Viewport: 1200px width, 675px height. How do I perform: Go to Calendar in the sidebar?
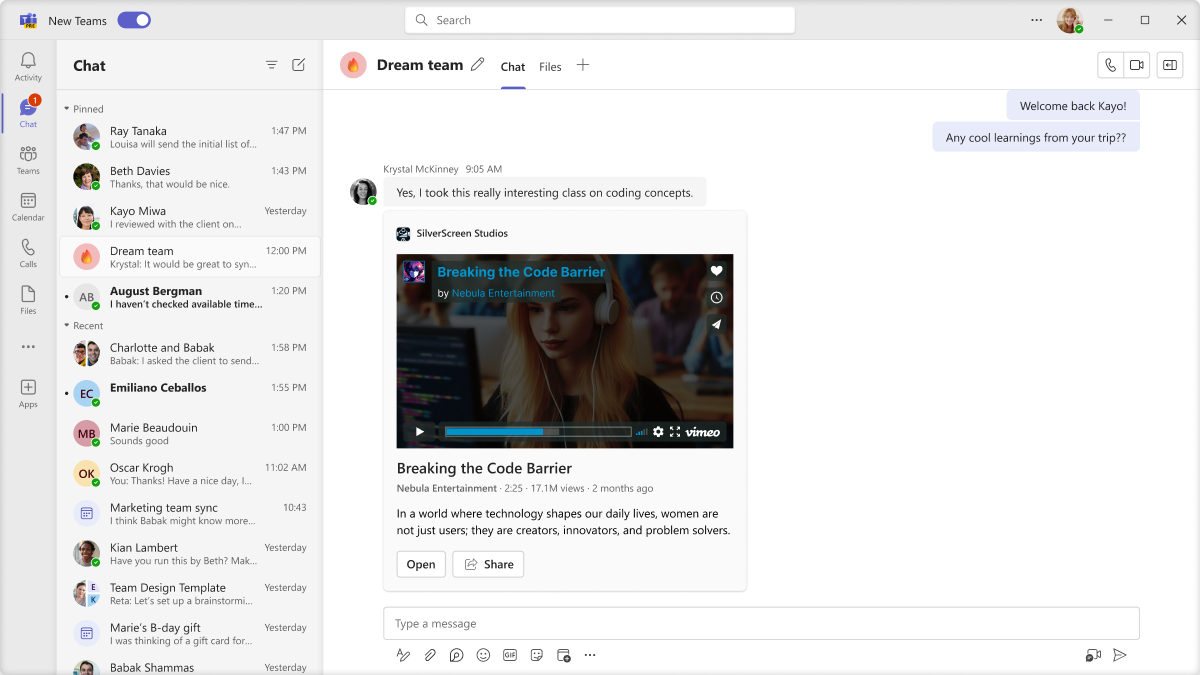point(28,206)
